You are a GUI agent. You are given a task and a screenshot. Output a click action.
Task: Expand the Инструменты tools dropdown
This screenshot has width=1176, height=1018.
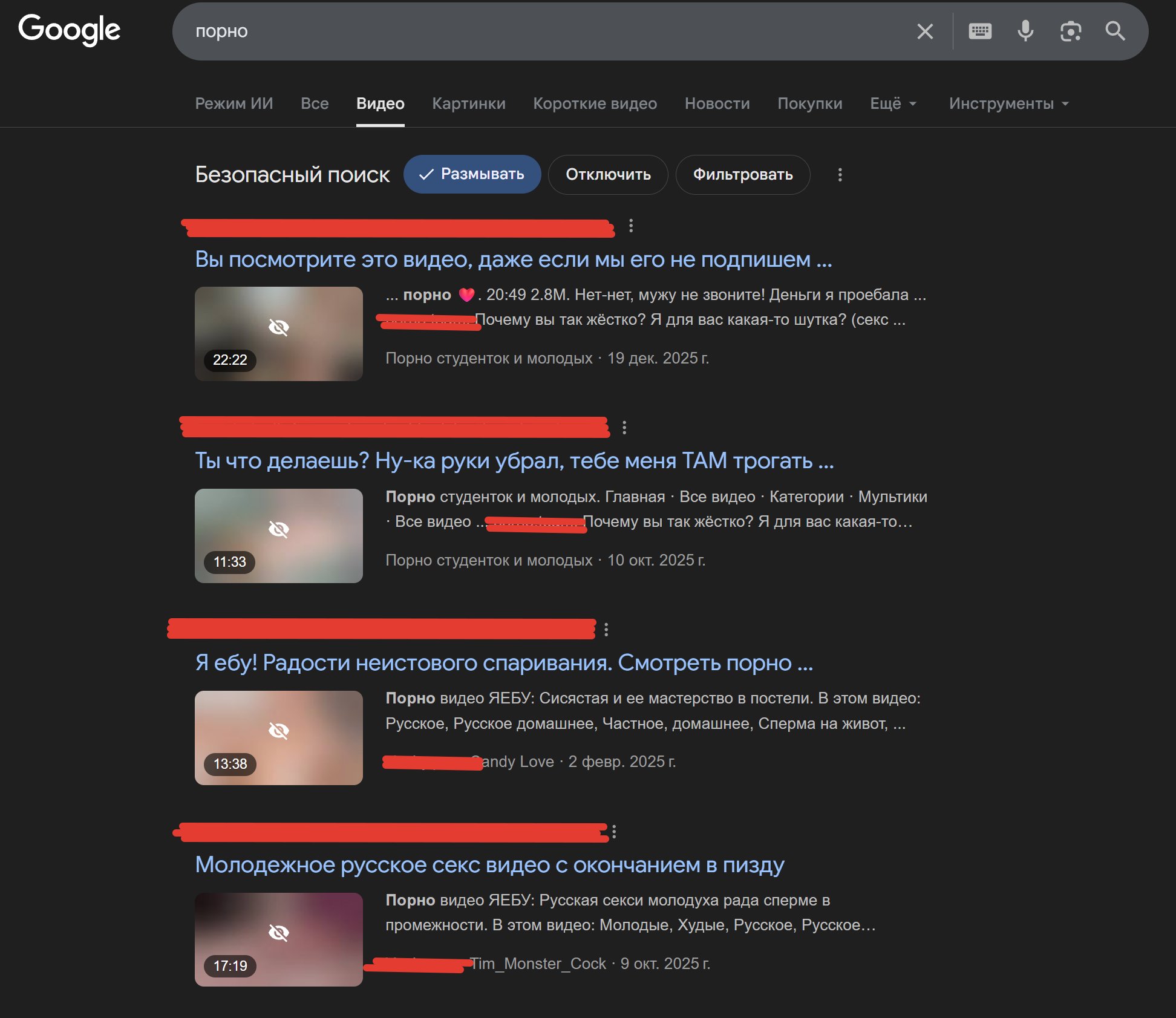(1008, 103)
